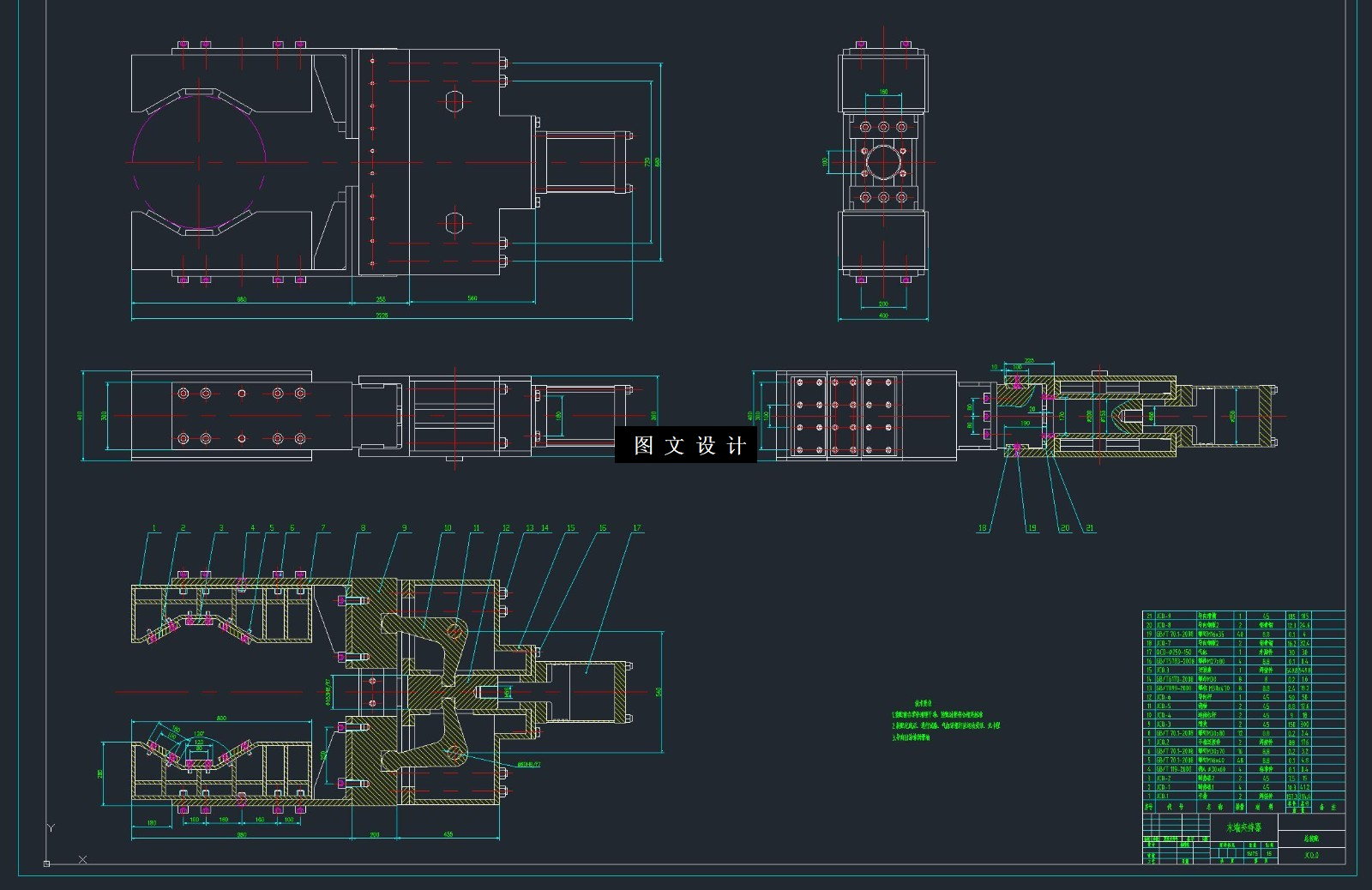The image size is (1372, 890).
Task: Click the 225 dimension in the partial section
Action: [x=1029, y=361]
